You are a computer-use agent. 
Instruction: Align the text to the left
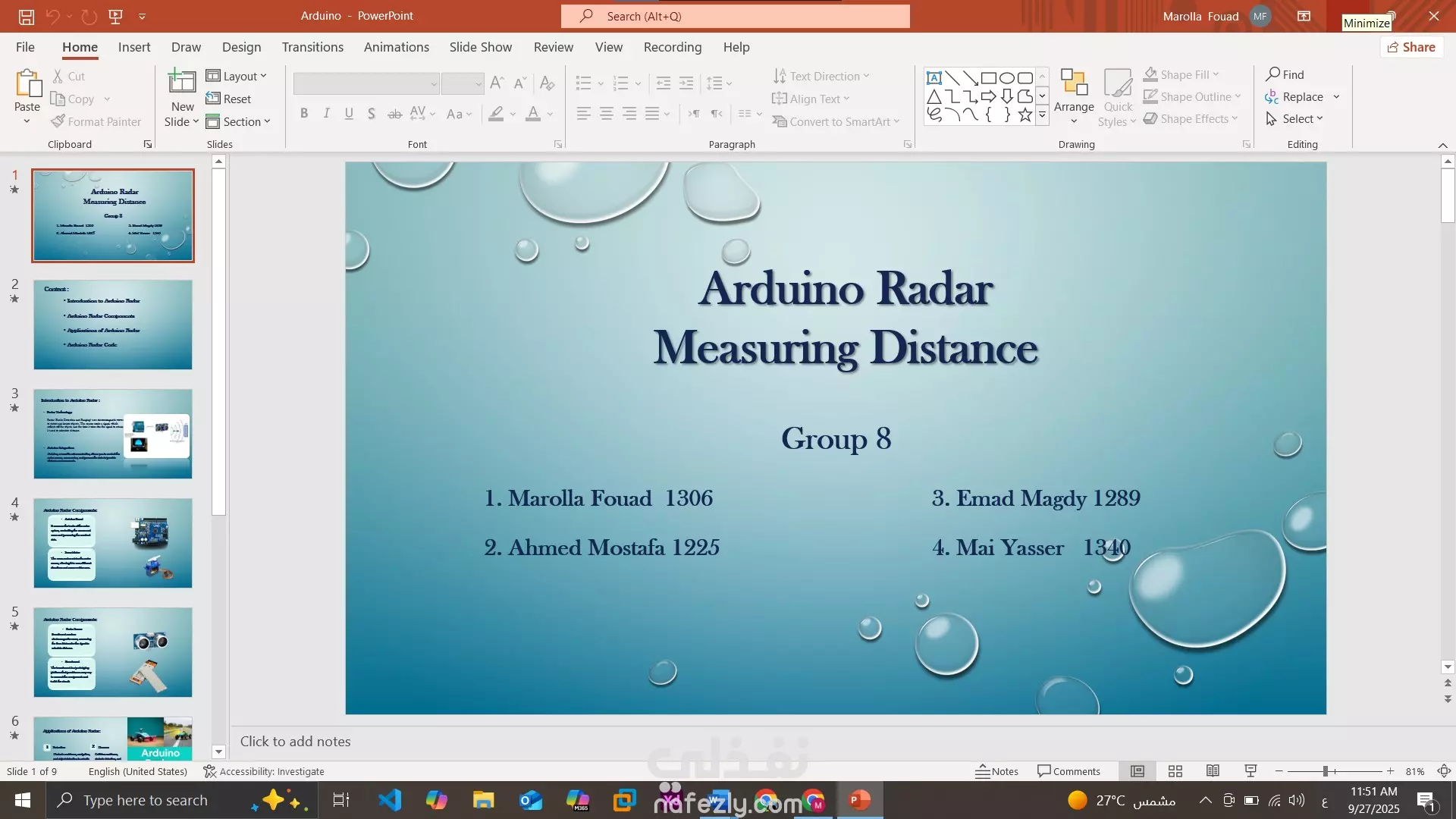pyautogui.click(x=583, y=114)
